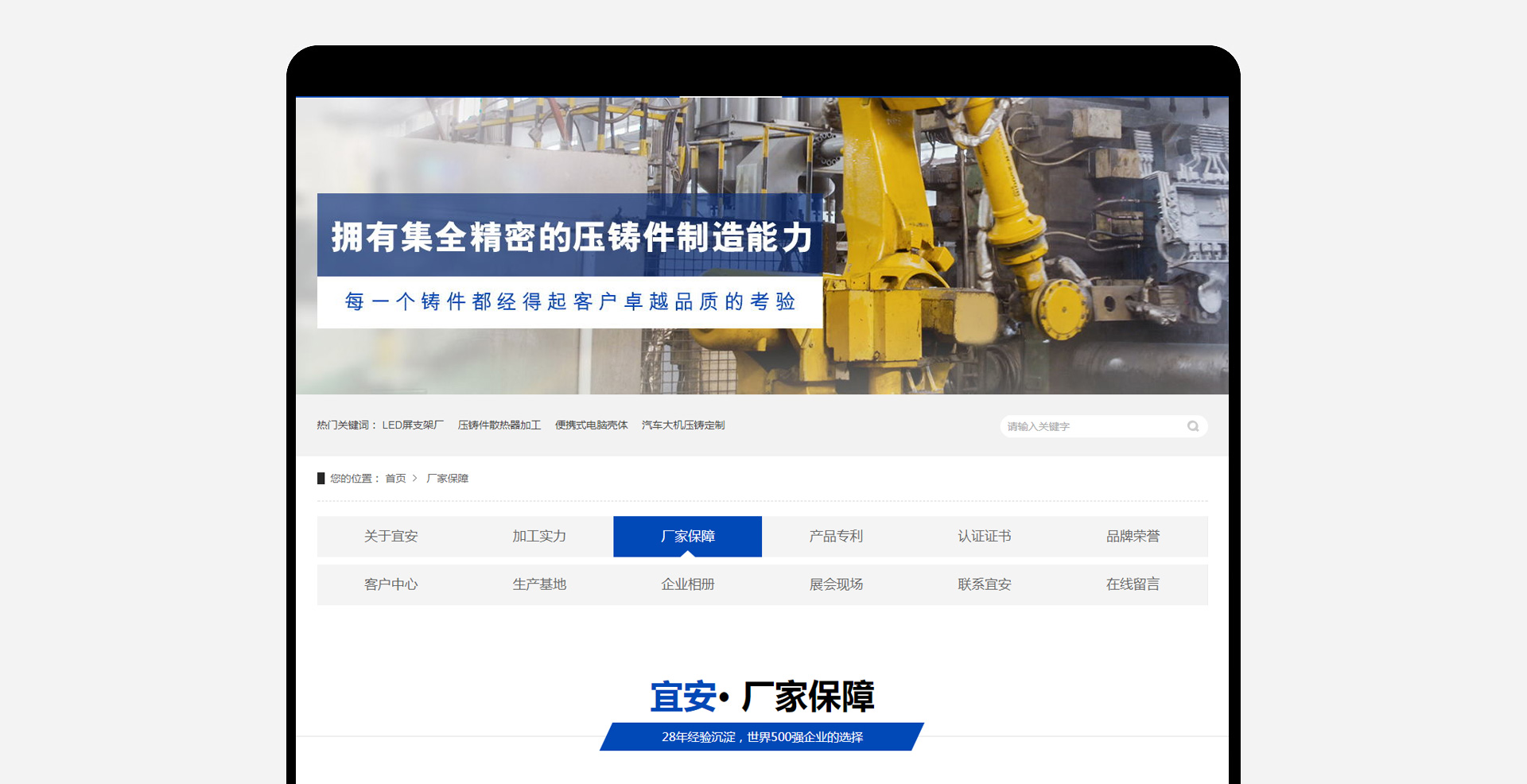This screenshot has width=1527, height=784.
Task: Open the 企业相册 gallery tab
Action: pyautogui.click(x=687, y=584)
